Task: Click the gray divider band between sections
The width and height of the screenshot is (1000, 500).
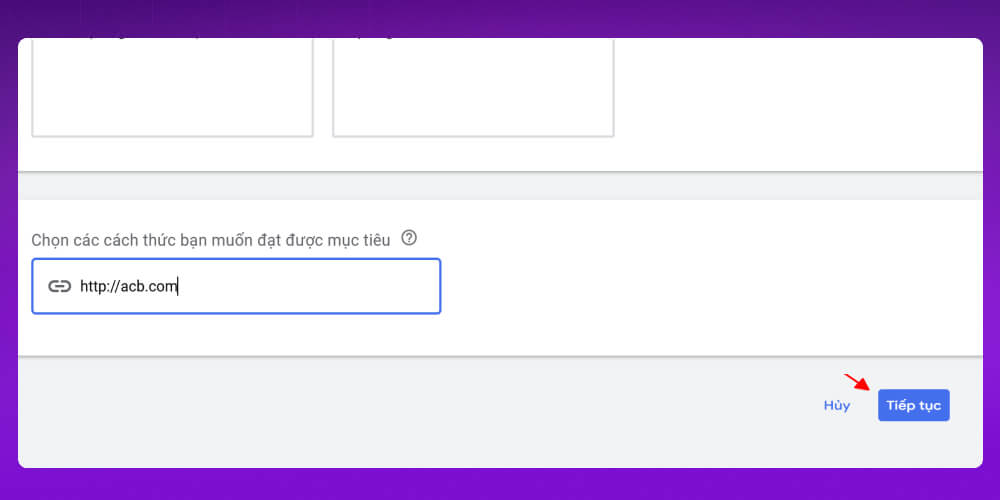Action: pos(500,186)
